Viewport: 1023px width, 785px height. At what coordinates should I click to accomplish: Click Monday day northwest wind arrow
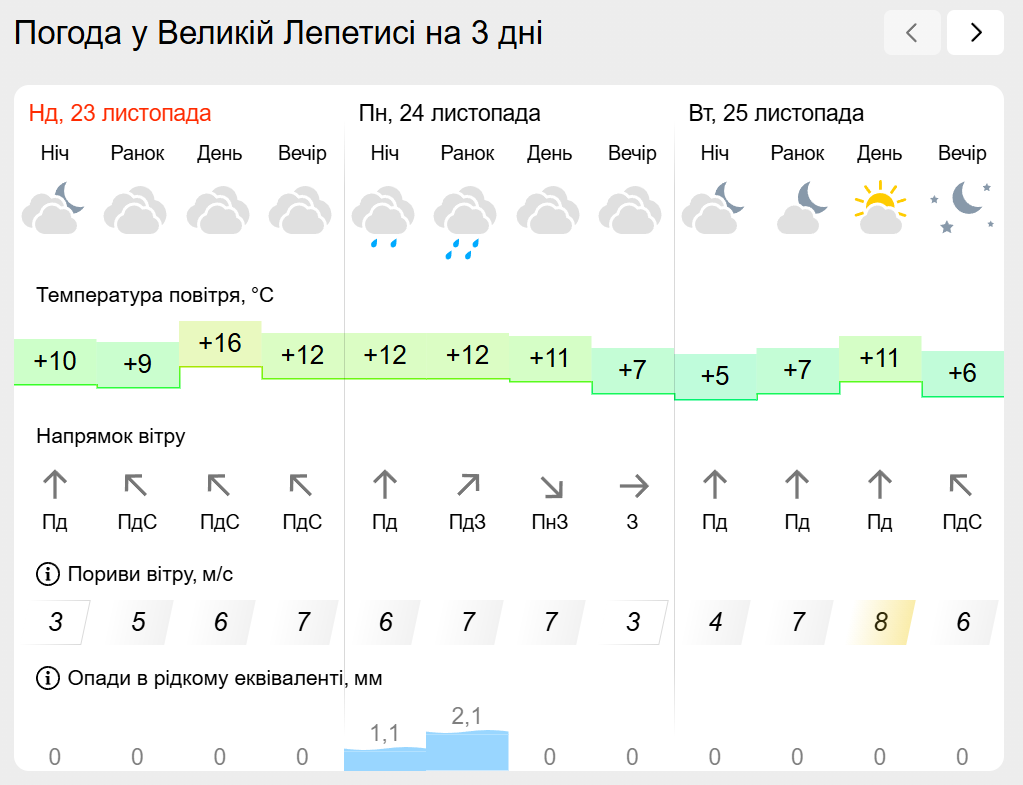[551, 487]
